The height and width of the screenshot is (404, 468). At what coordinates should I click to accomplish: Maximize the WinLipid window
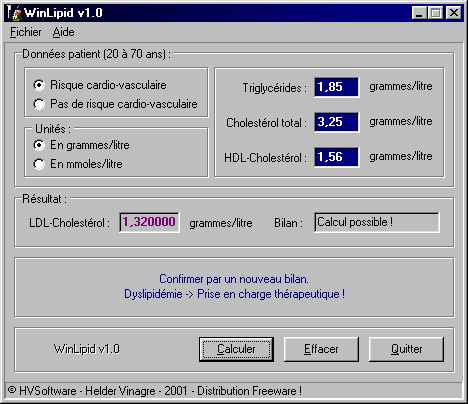tap(435, 13)
